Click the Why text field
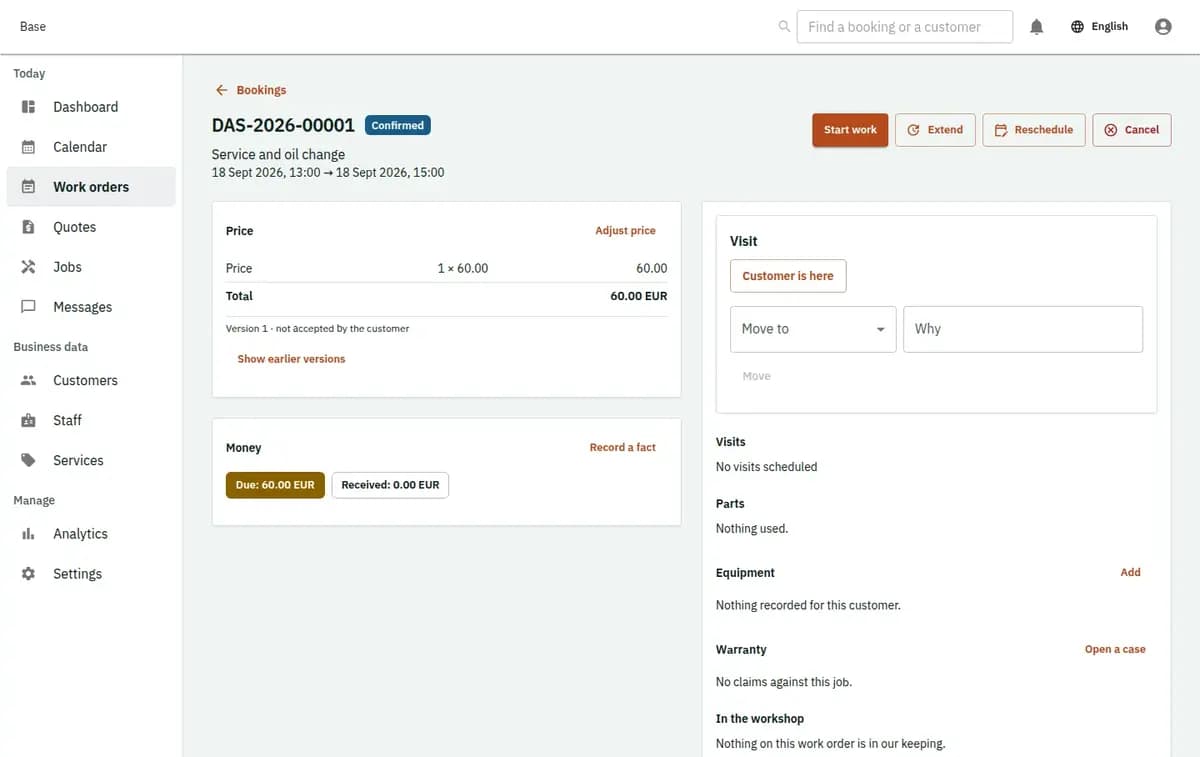 1023,329
